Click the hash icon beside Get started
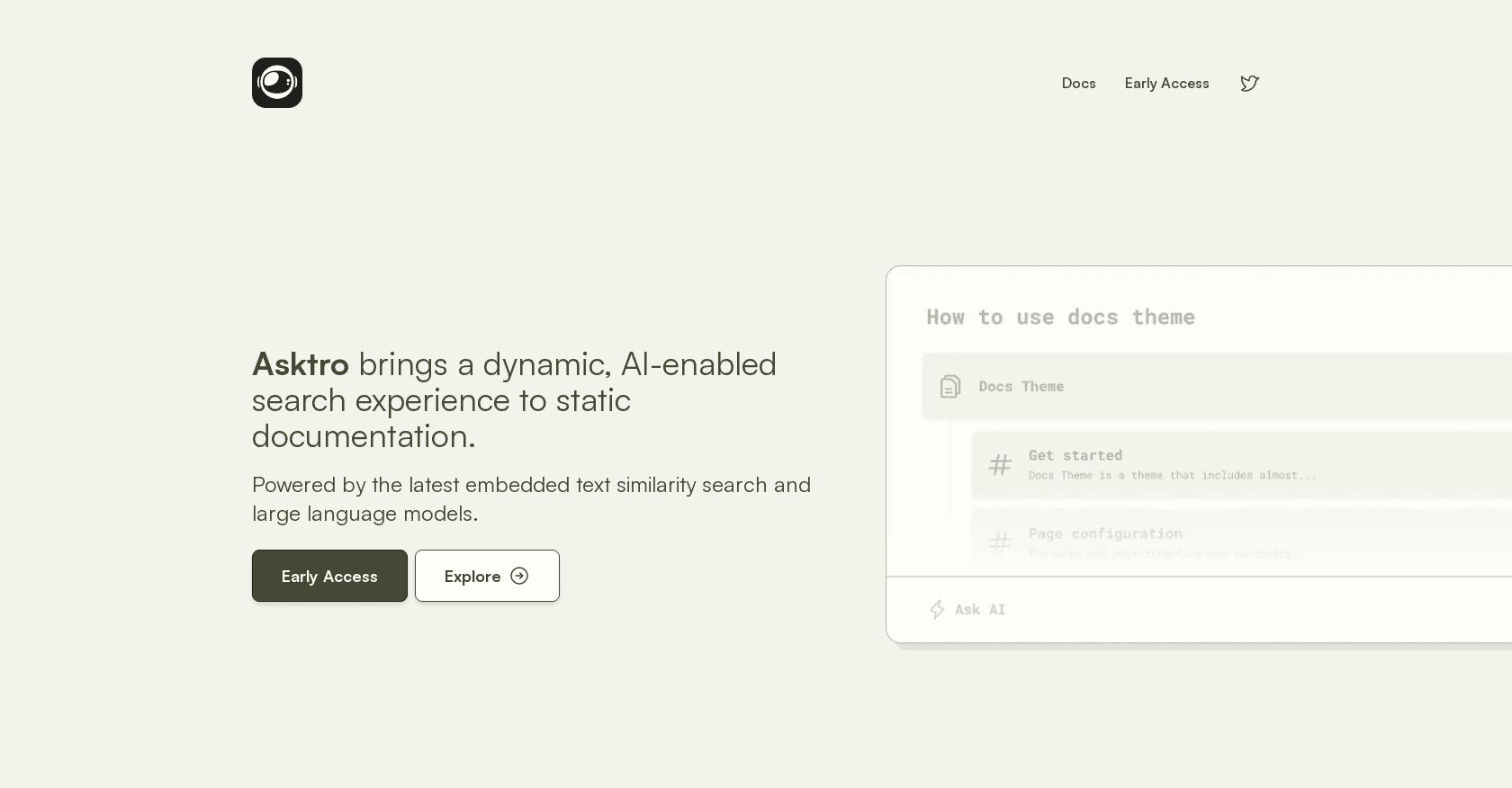The height and width of the screenshot is (788, 1512). [x=1000, y=465]
